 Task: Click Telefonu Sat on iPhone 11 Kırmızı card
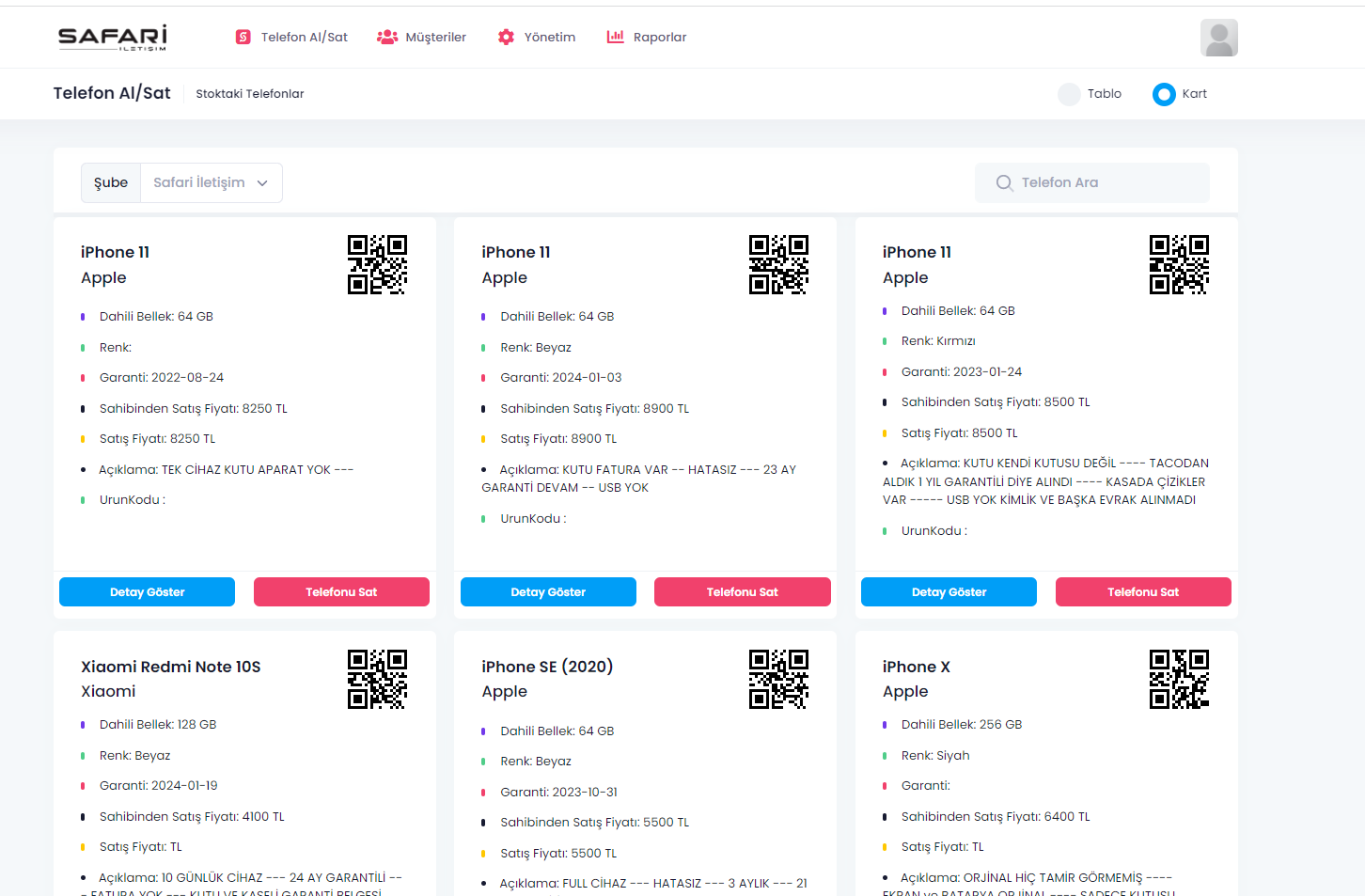click(x=1143, y=591)
